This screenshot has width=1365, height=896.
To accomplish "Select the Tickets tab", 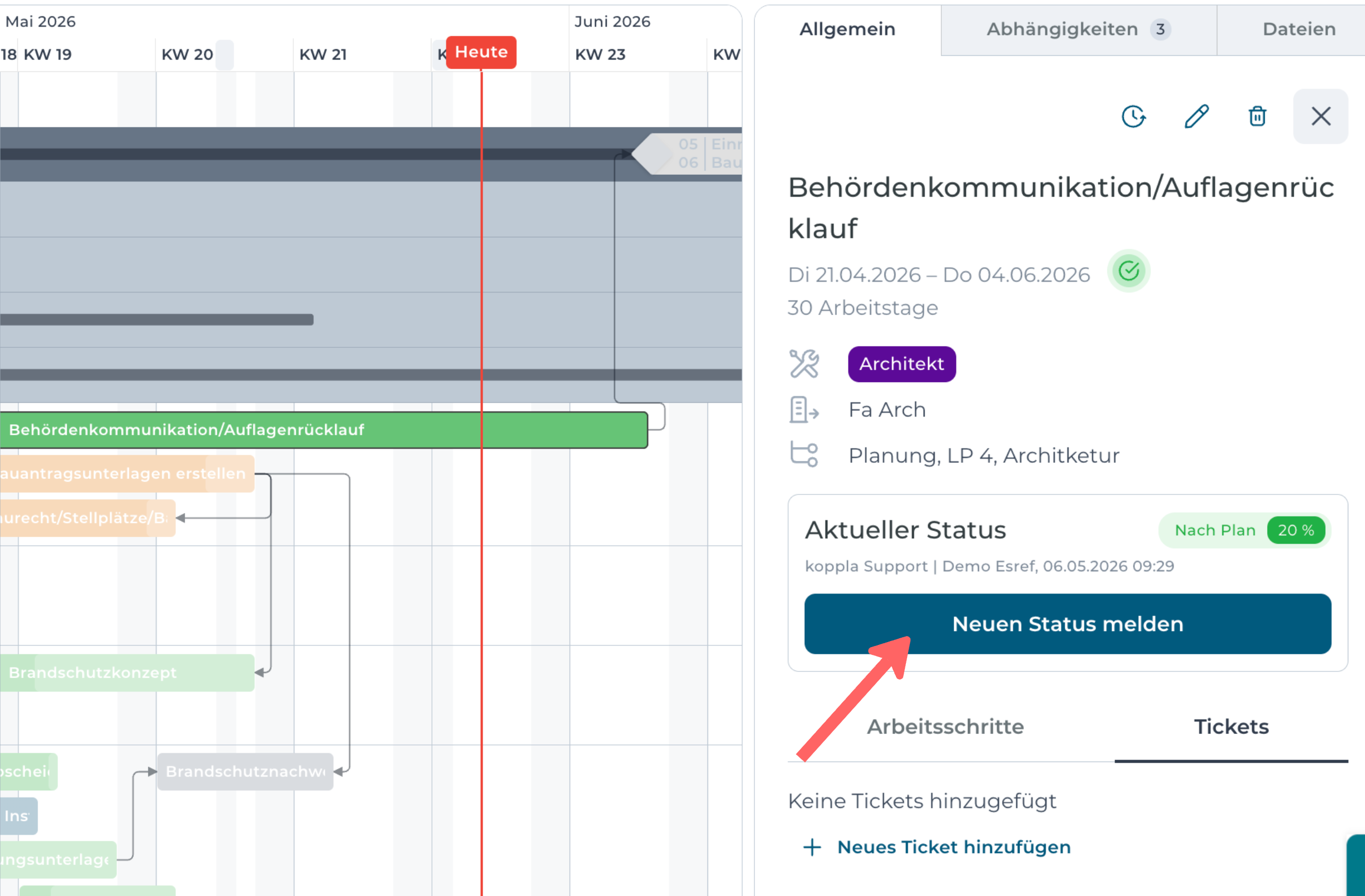I will 1231,727.
